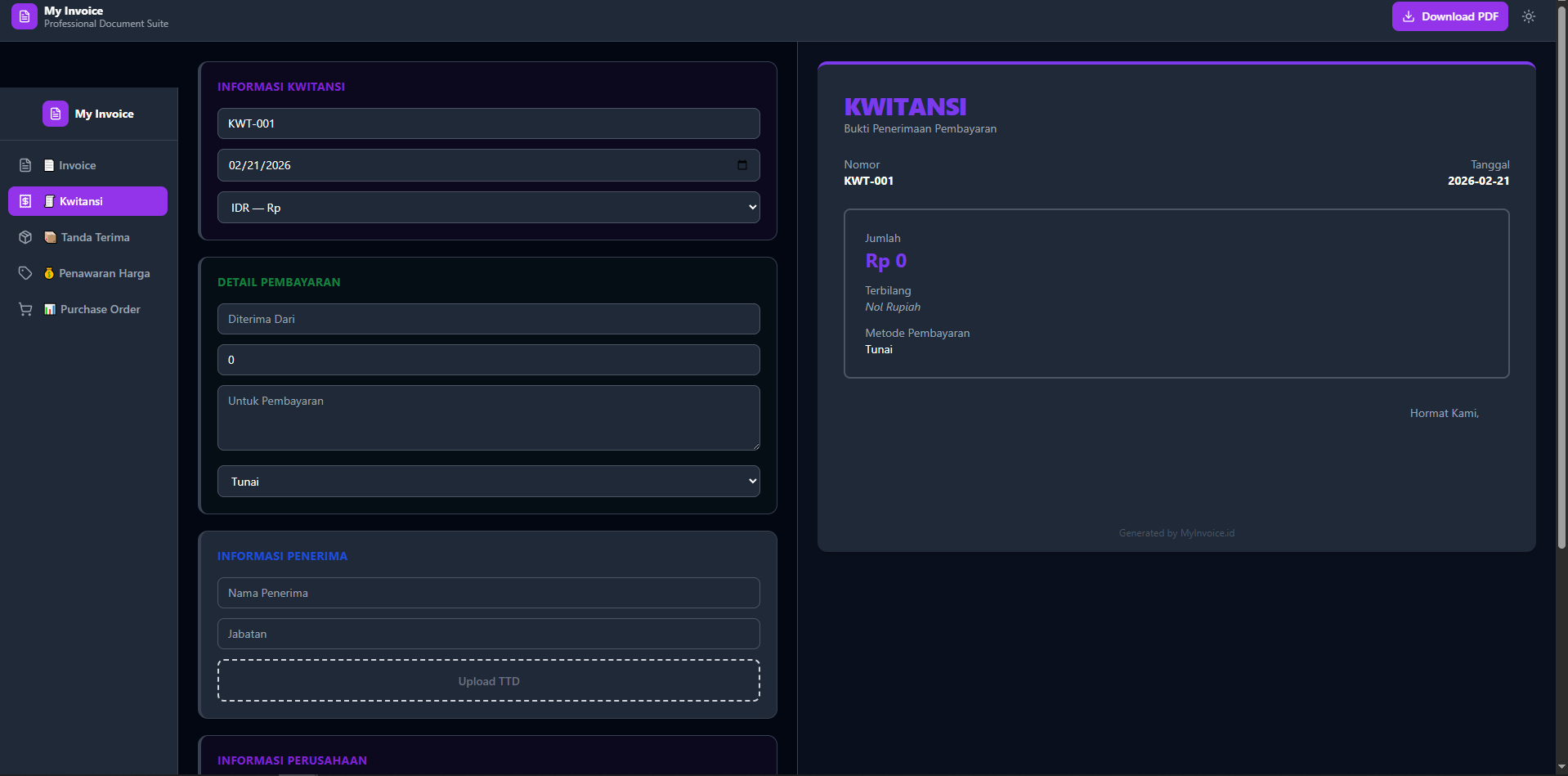This screenshot has height=776, width=1568.
Task: Focus the KWT-001 receipt number field
Action: [489, 123]
